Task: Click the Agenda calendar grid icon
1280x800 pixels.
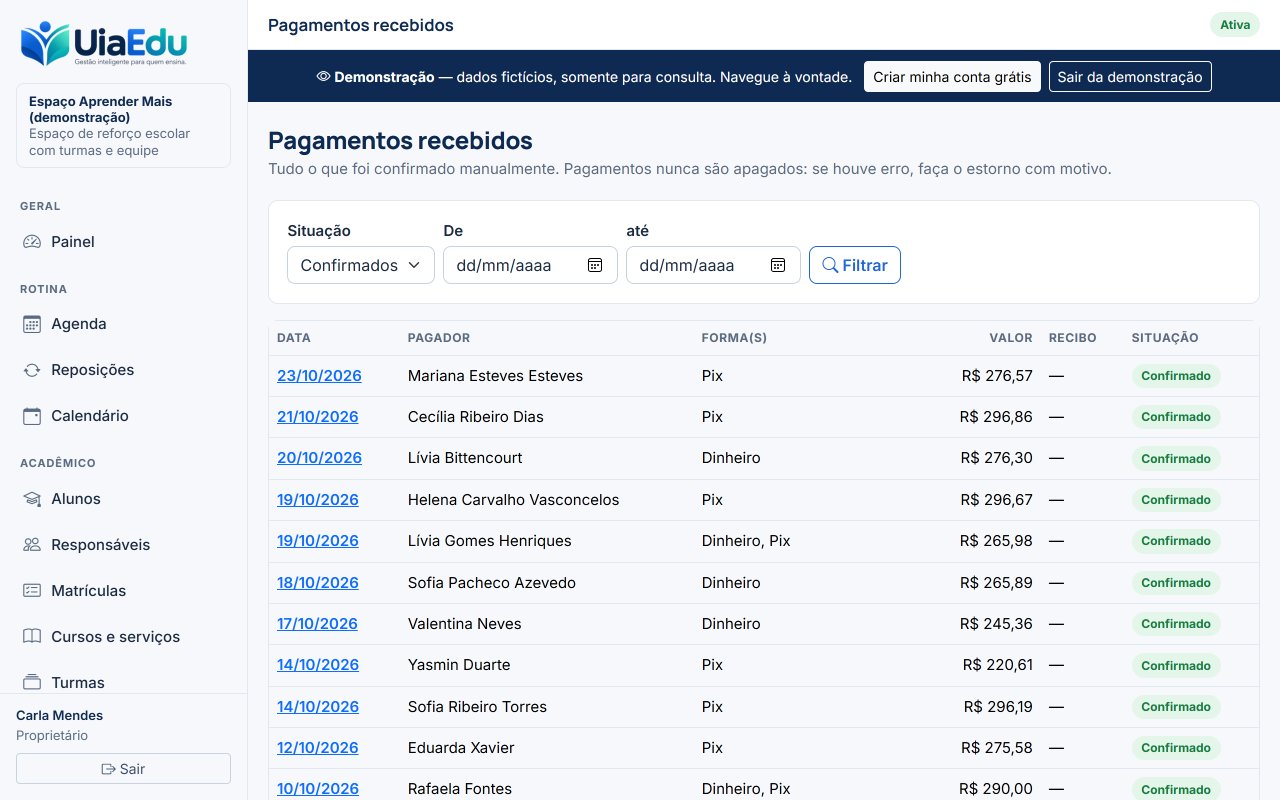Action: coord(32,324)
